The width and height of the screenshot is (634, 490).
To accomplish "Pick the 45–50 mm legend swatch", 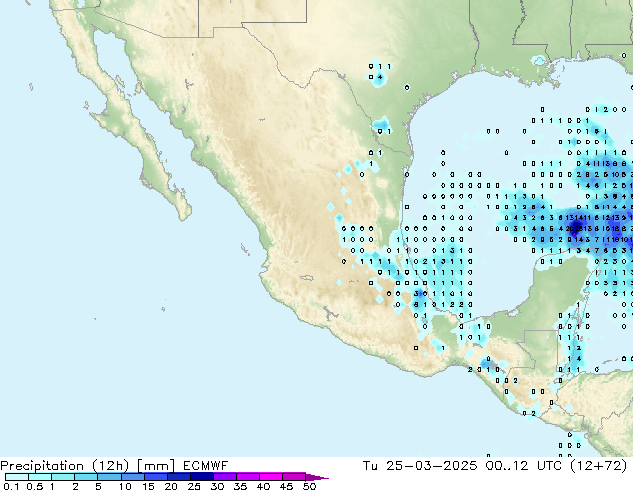I will (294, 477).
